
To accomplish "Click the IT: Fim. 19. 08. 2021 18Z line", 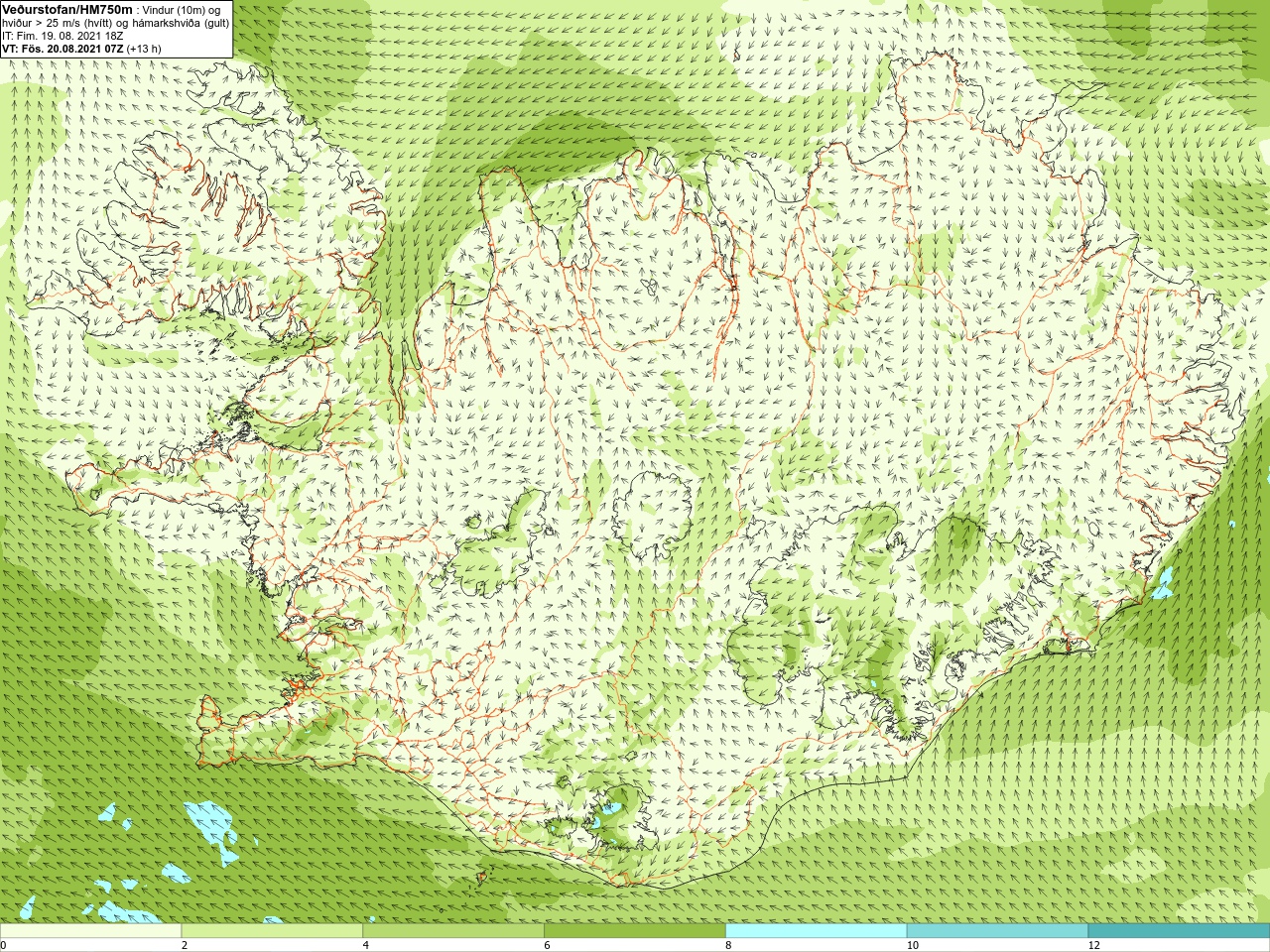I will point(63,36).
